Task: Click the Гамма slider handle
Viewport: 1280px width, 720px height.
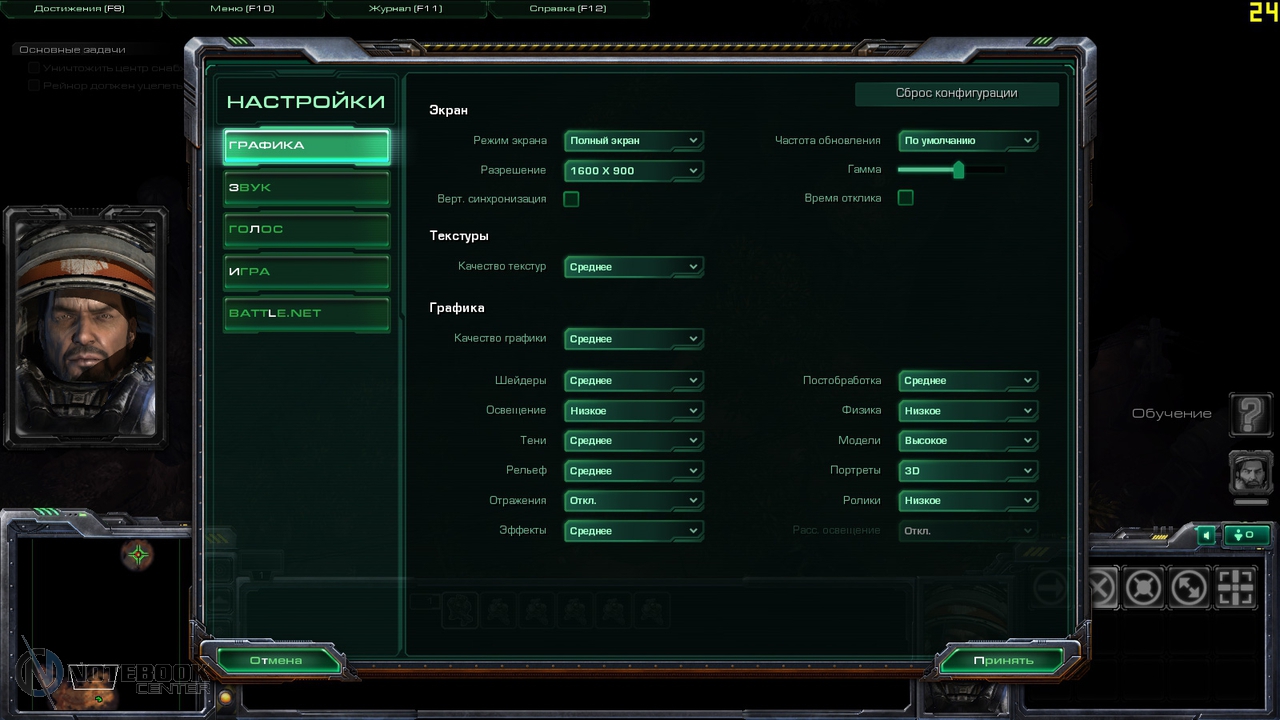Action: pos(958,170)
